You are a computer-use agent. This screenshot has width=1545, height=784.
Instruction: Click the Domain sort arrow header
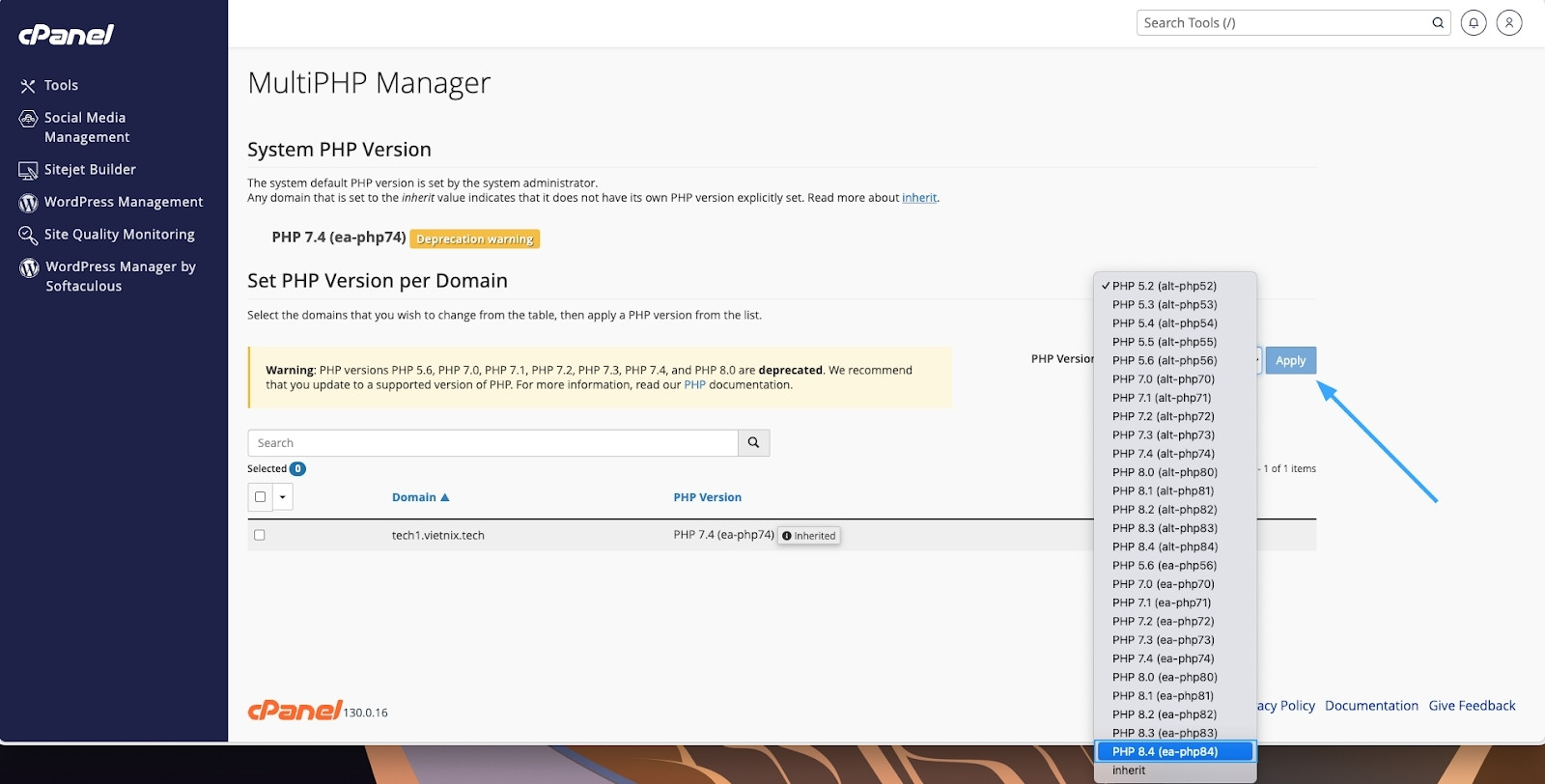445,498
